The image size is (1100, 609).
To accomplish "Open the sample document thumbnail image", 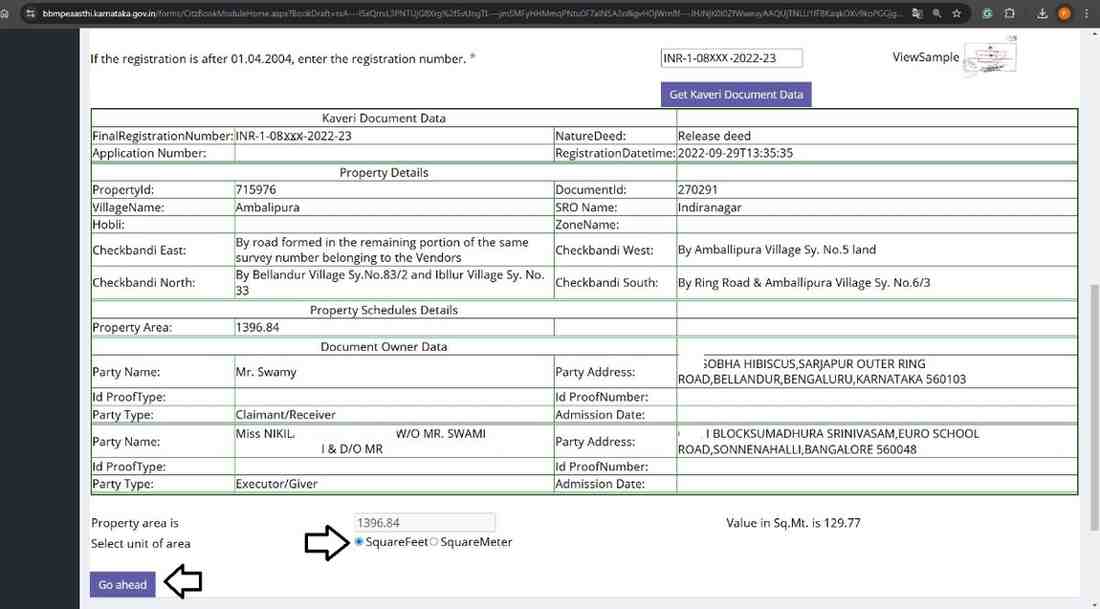I will click(990, 55).
